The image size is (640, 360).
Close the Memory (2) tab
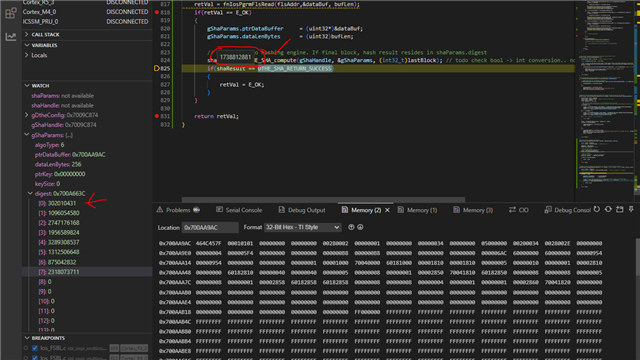pos(387,210)
